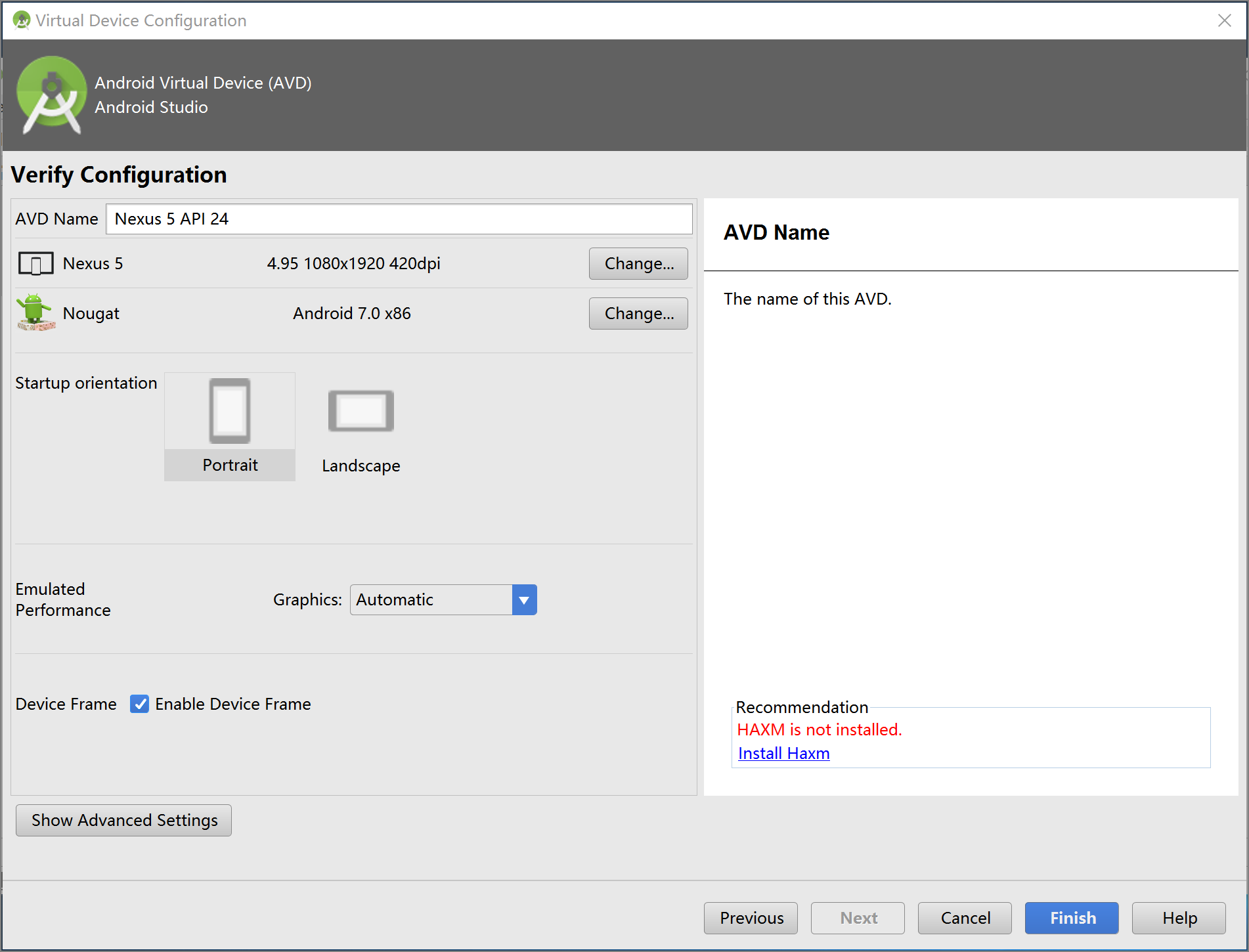1249x952 pixels.
Task: Change the Nougat system image
Action: pyautogui.click(x=638, y=314)
